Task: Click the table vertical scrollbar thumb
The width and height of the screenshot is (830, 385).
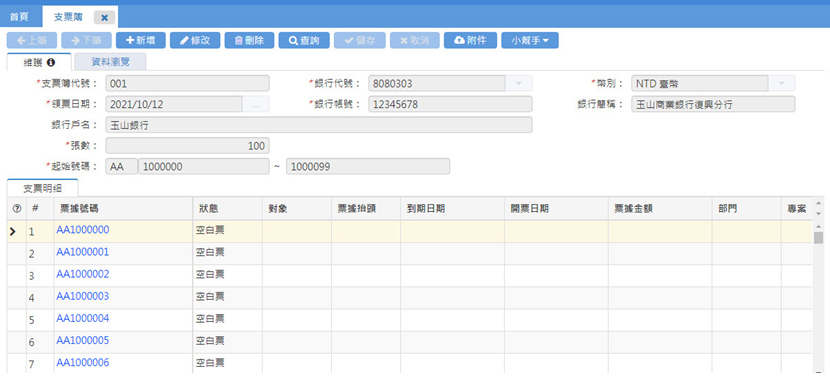Action: coord(818,237)
